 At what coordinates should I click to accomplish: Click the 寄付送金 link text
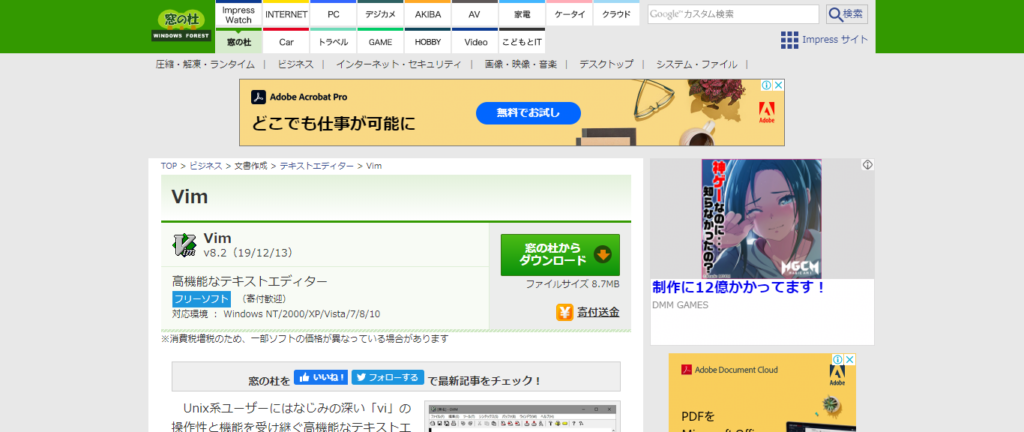pos(598,313)
